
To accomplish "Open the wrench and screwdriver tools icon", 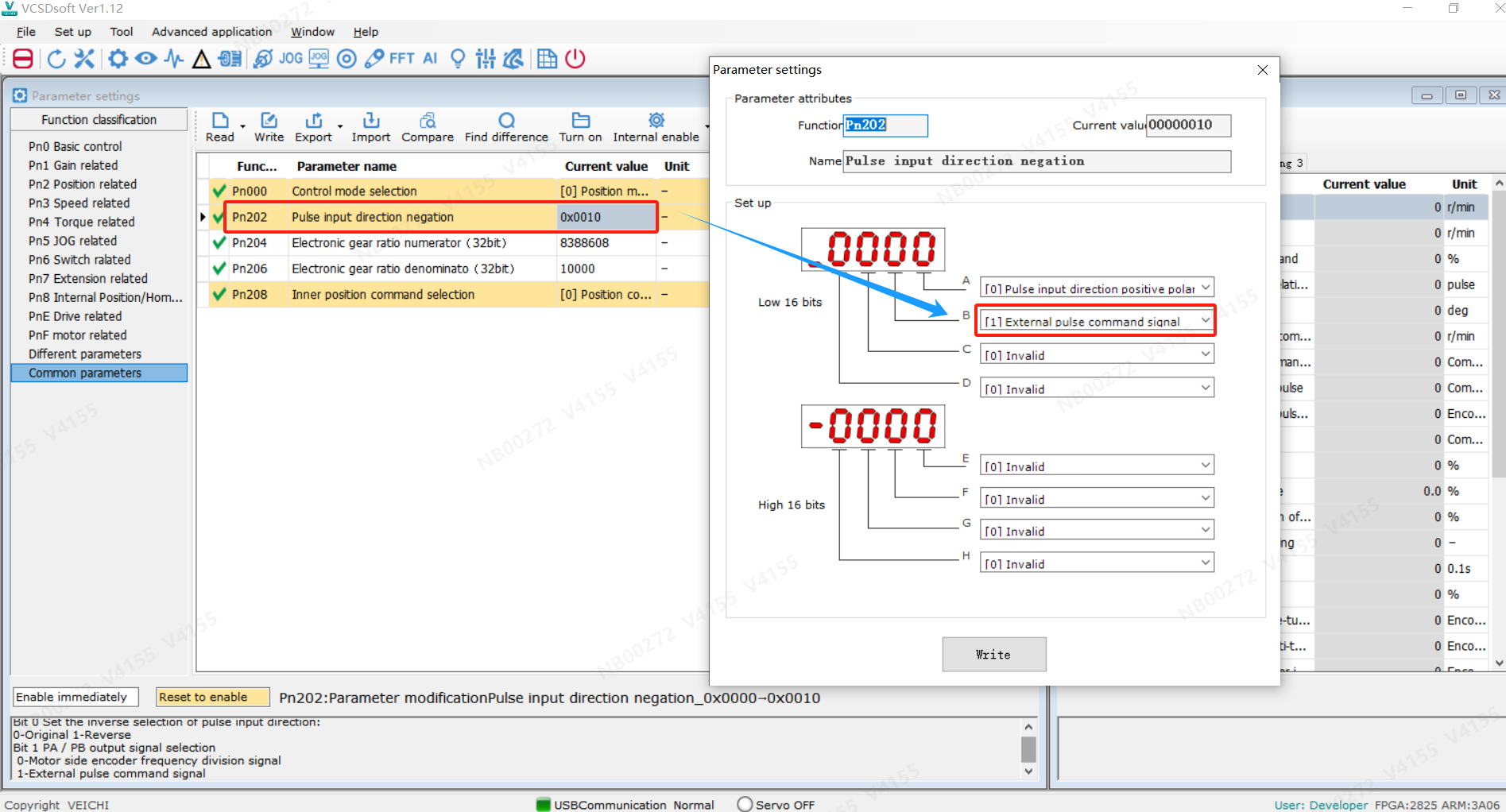I will tap(84, 59).
